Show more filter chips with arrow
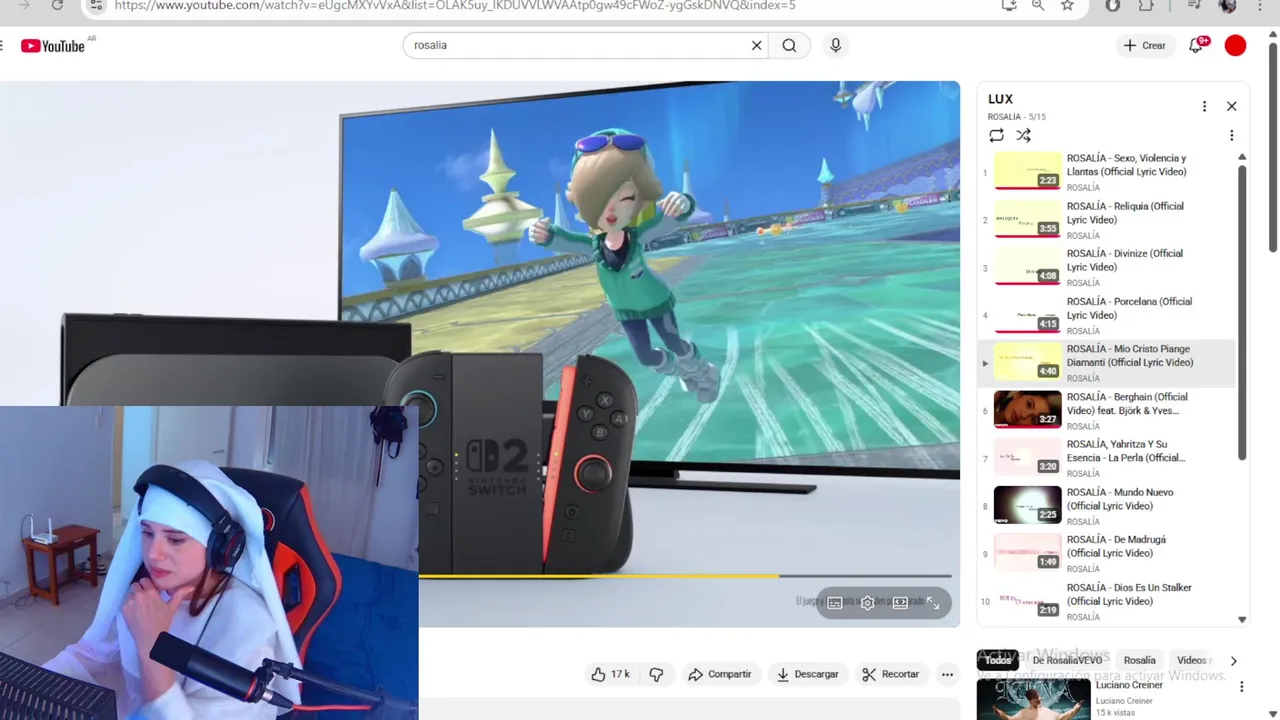 (1233, 660)
